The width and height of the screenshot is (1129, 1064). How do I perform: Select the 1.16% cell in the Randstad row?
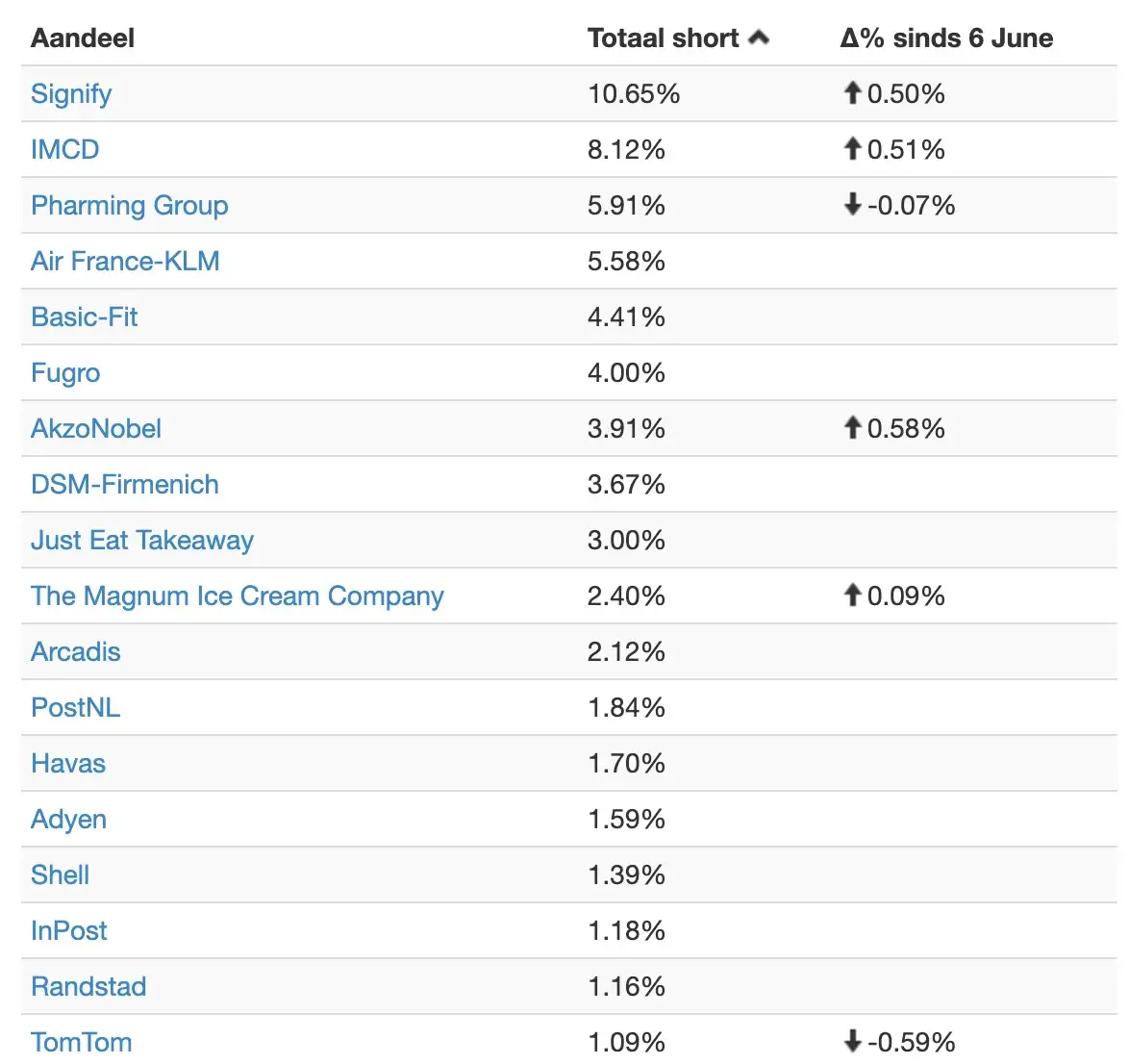coord(626,986)
